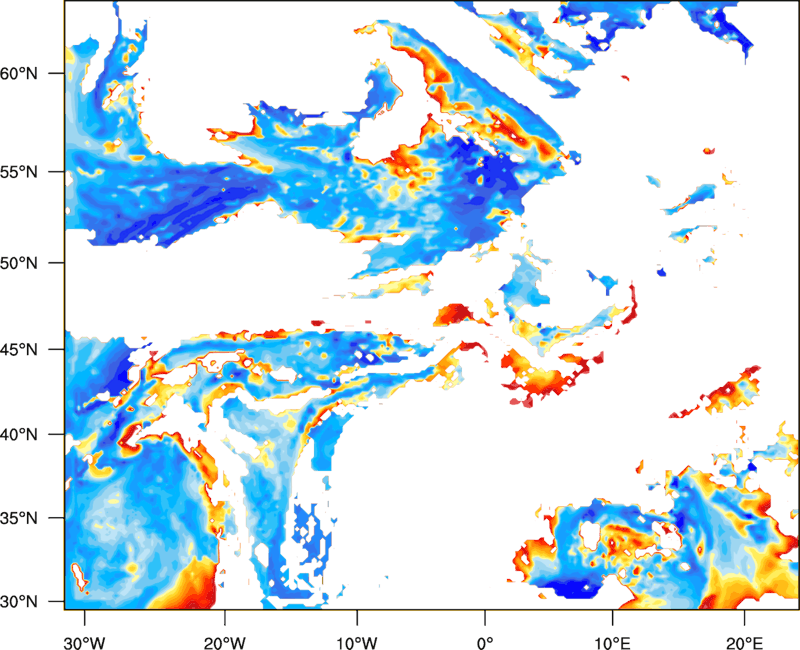Click the 50°N latitude label
This screenshot has width=800, height=650.
19,263
